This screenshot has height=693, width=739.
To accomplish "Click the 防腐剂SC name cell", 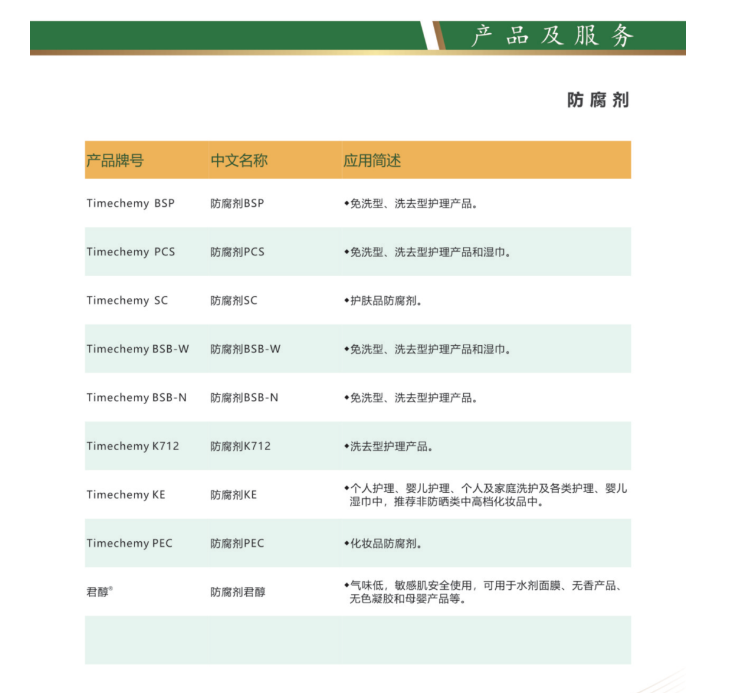I will [234, 300].
